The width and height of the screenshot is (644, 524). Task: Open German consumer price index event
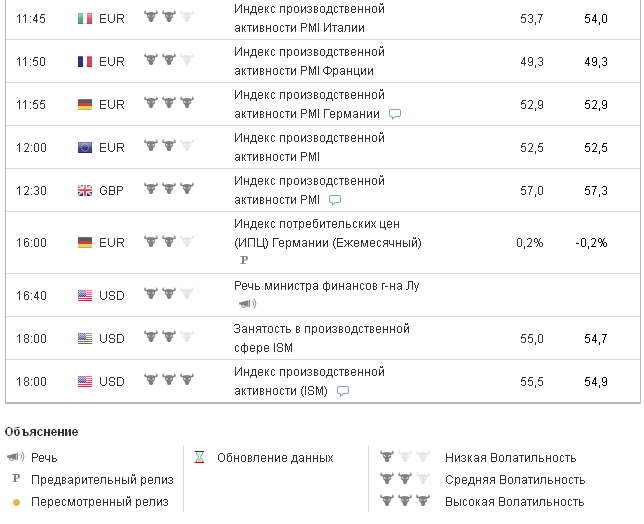(327, 233)
